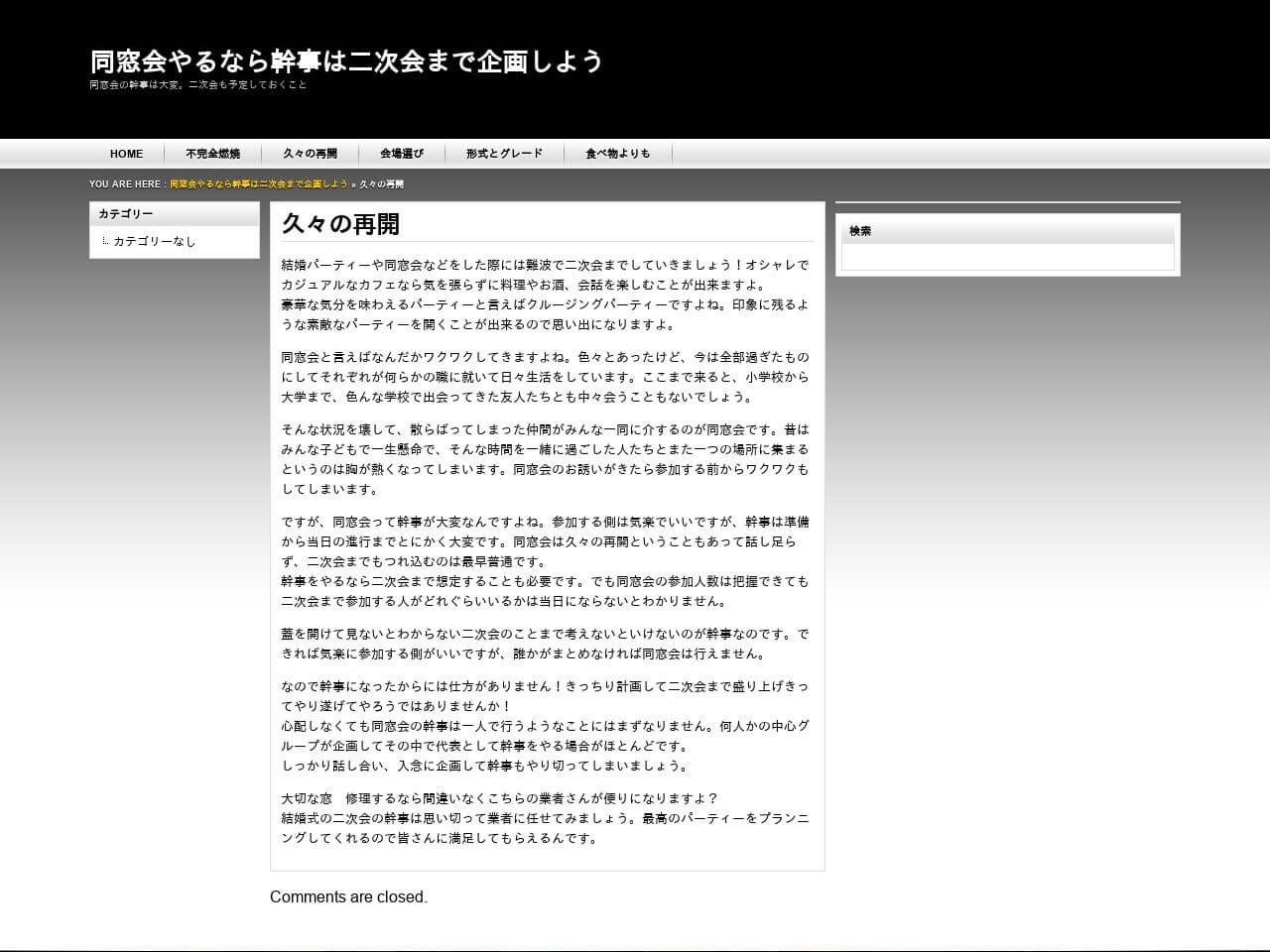Click the last paragraph starting with 大切な窓
1270x952 pixels.
pyautogui.click(x=545, y=818)
